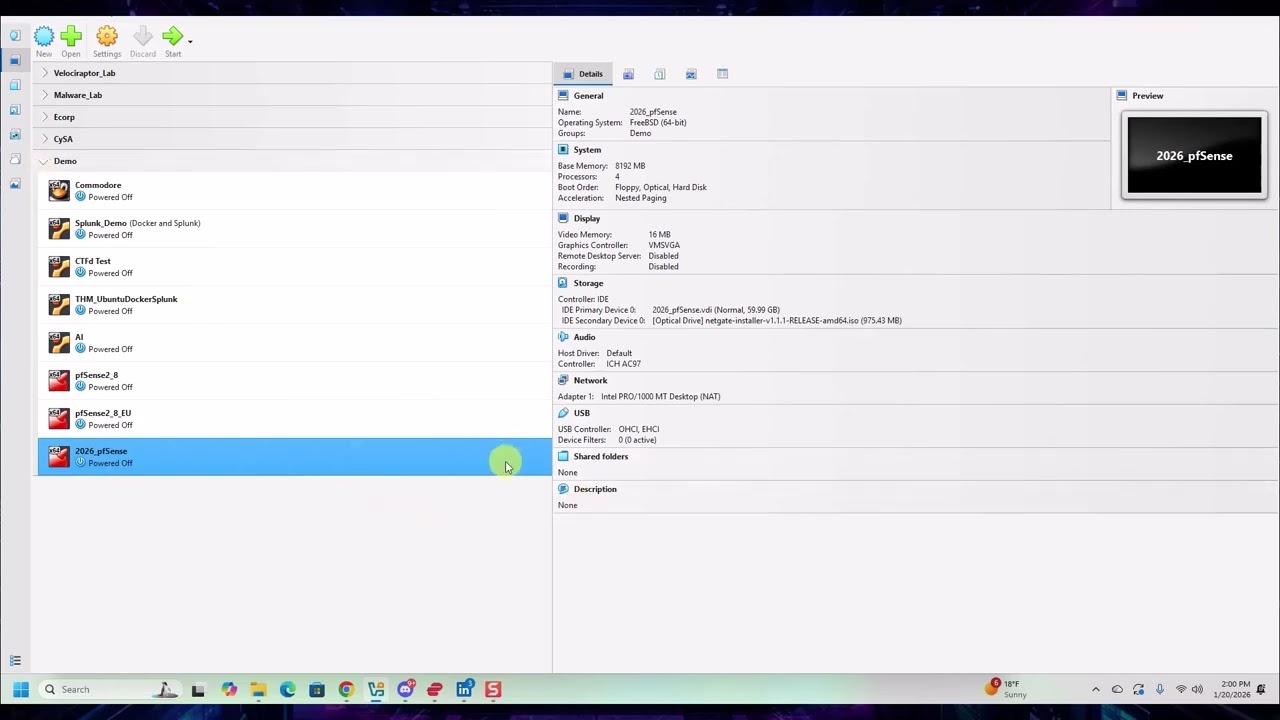Click the Shared folders section heading

601,456
